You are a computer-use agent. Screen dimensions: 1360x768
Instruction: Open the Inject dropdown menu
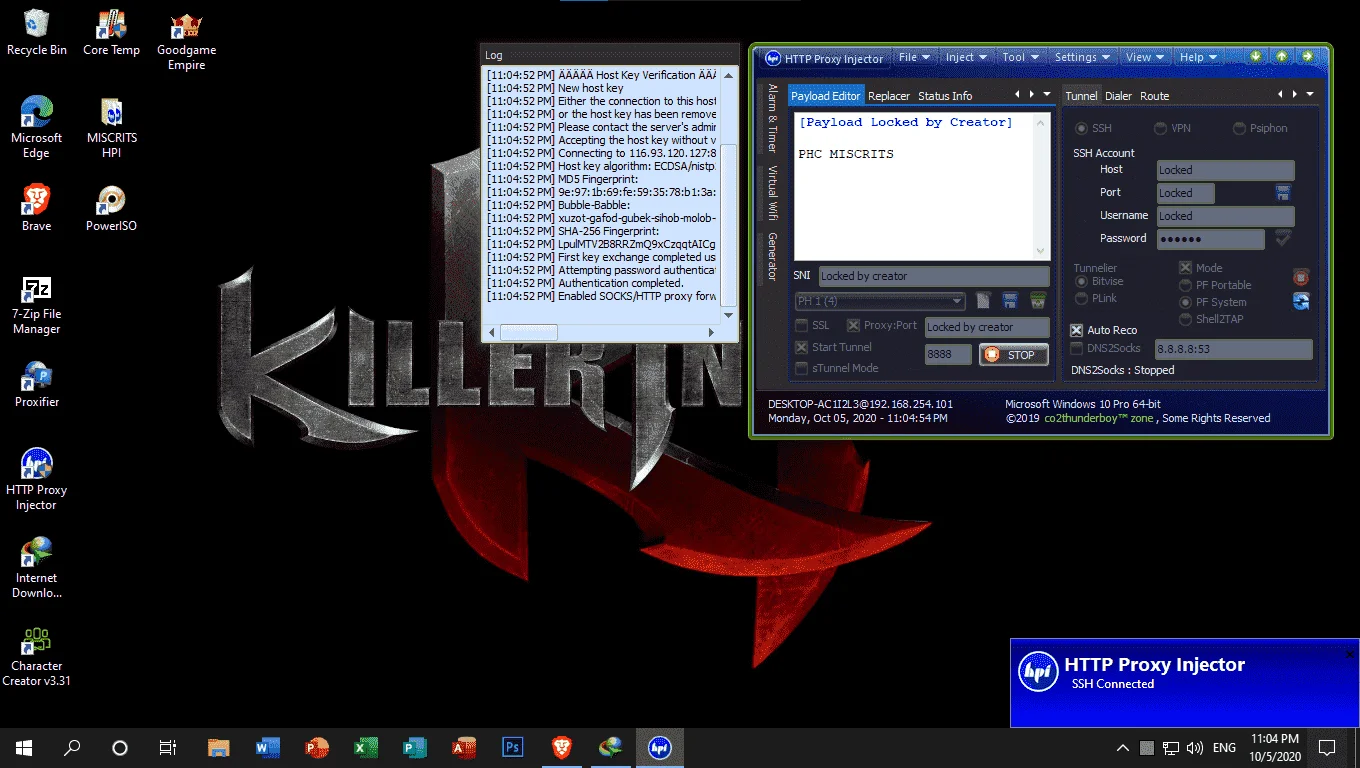tap(966, 58)
